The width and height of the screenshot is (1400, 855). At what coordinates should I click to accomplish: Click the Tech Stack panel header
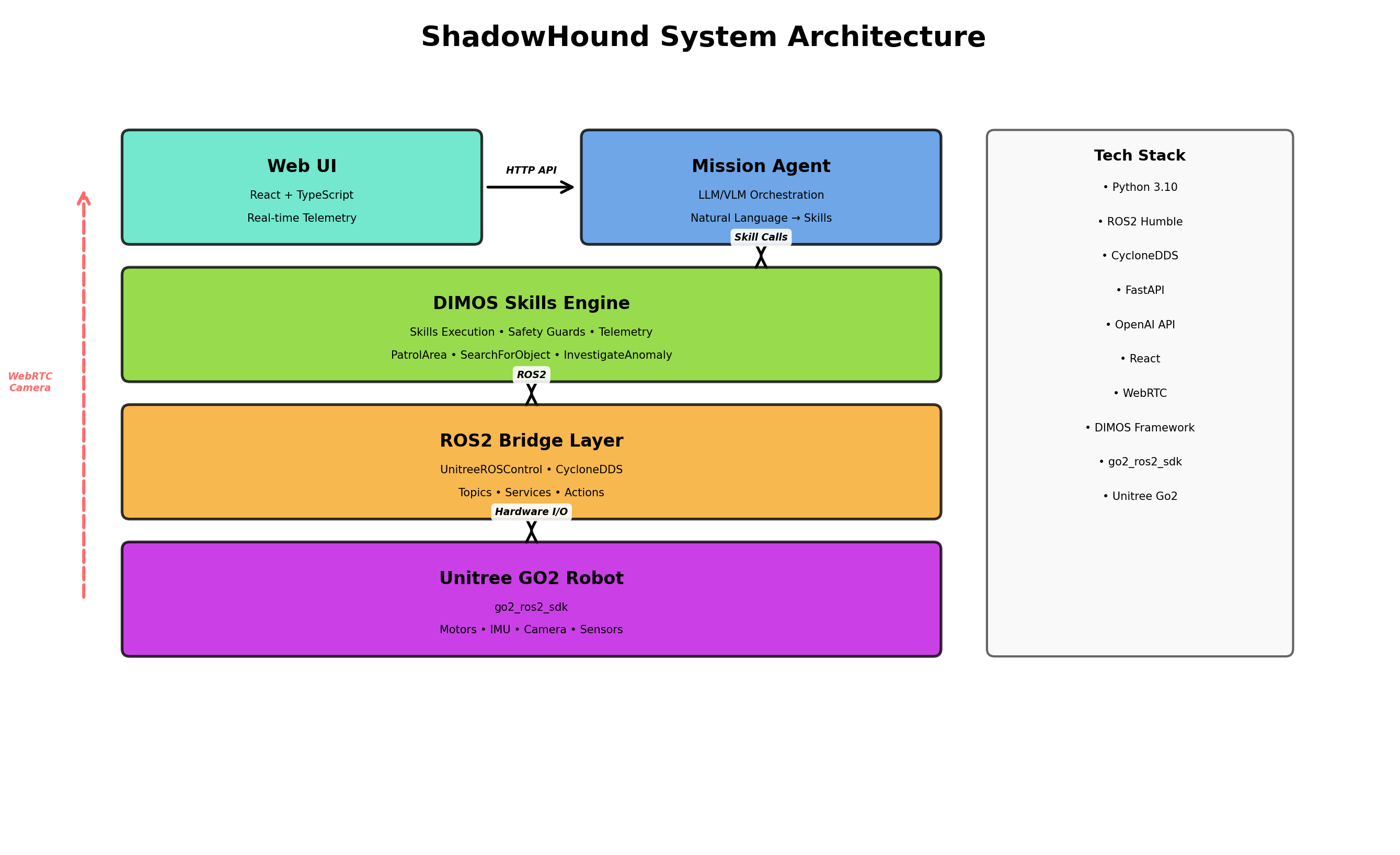(1140, 155)
